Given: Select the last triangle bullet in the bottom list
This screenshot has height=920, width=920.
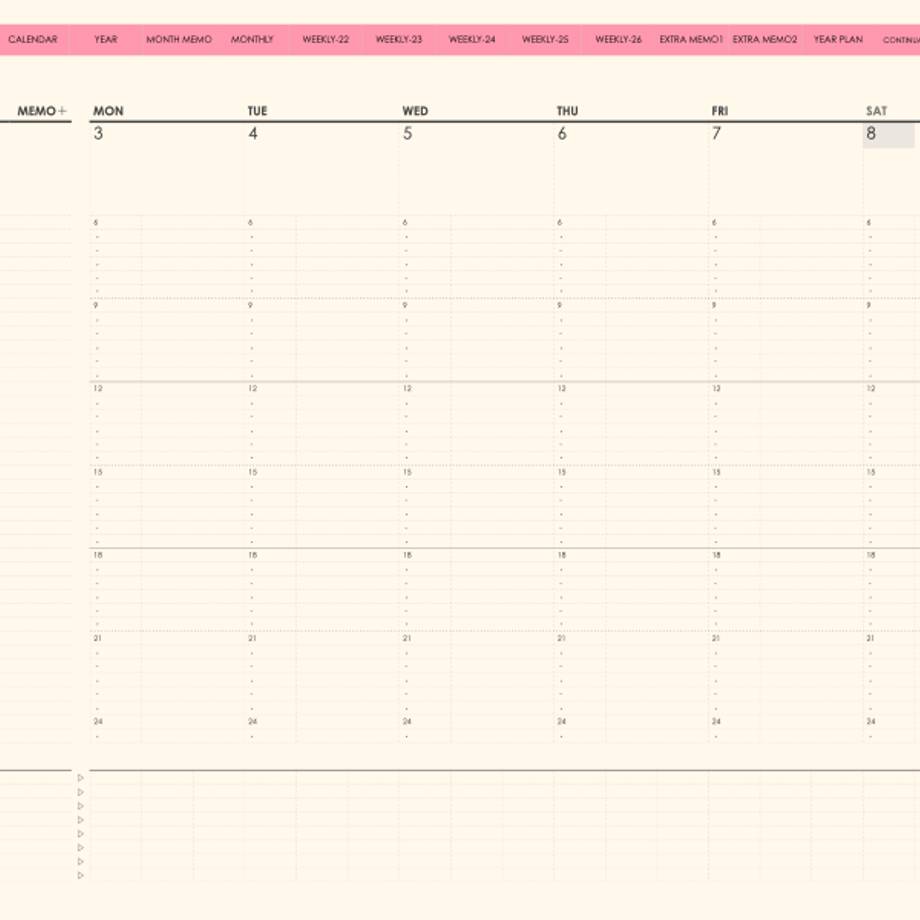Looking at the screenshot, I should [x=81, y=875].
